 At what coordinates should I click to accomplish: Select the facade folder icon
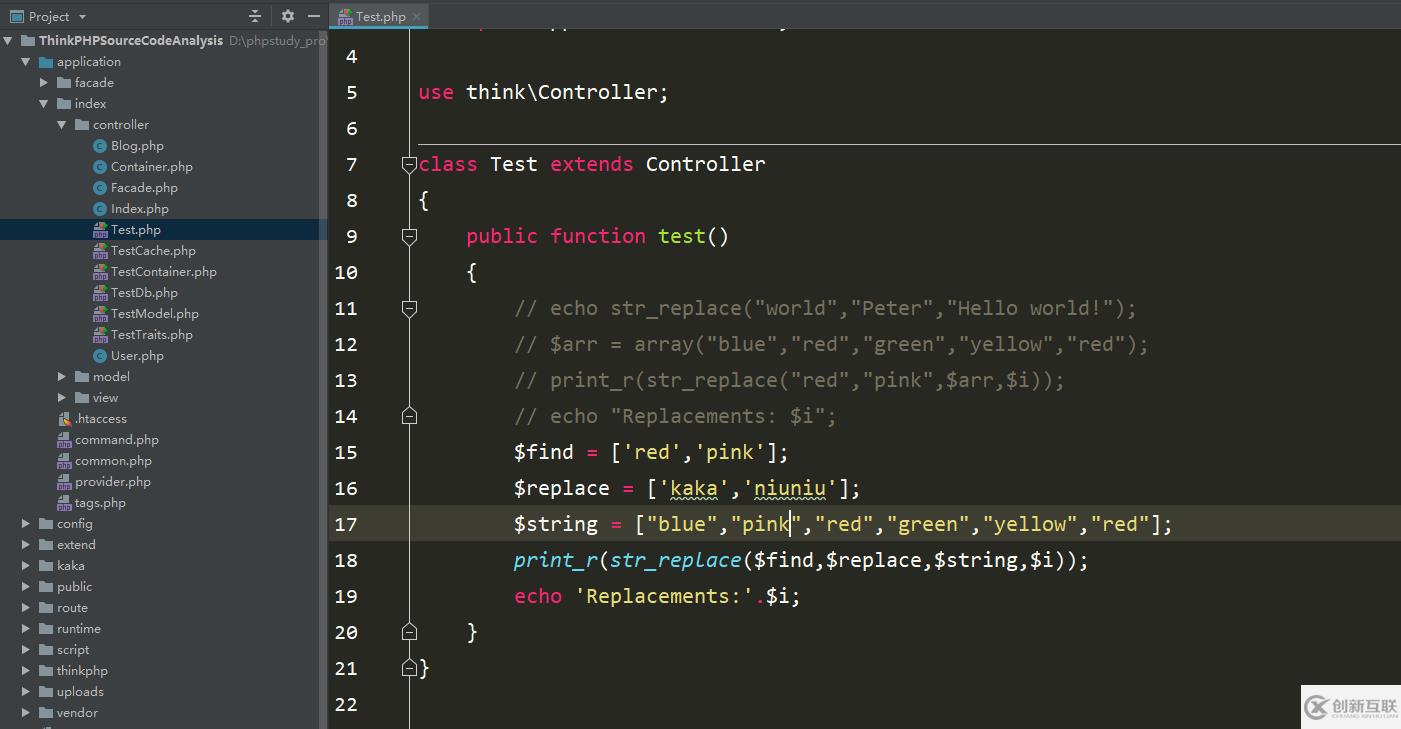(64, 83)
